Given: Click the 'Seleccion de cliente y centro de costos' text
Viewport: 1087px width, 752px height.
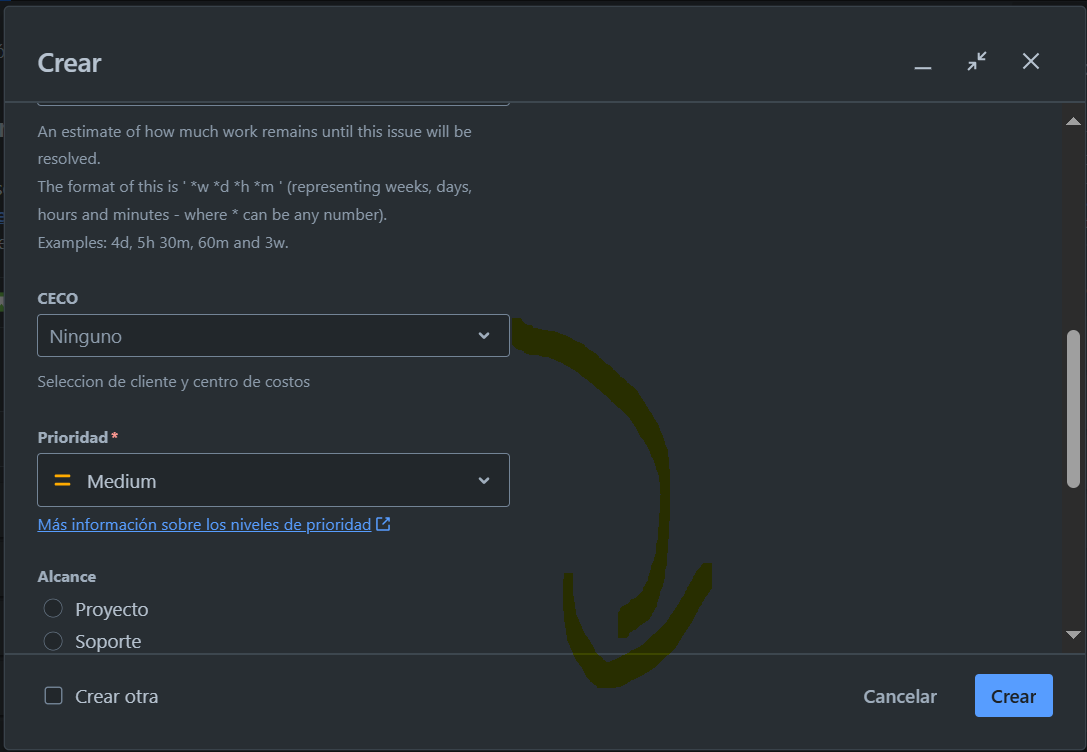Looking at the screenshot, I should [173, 381].
